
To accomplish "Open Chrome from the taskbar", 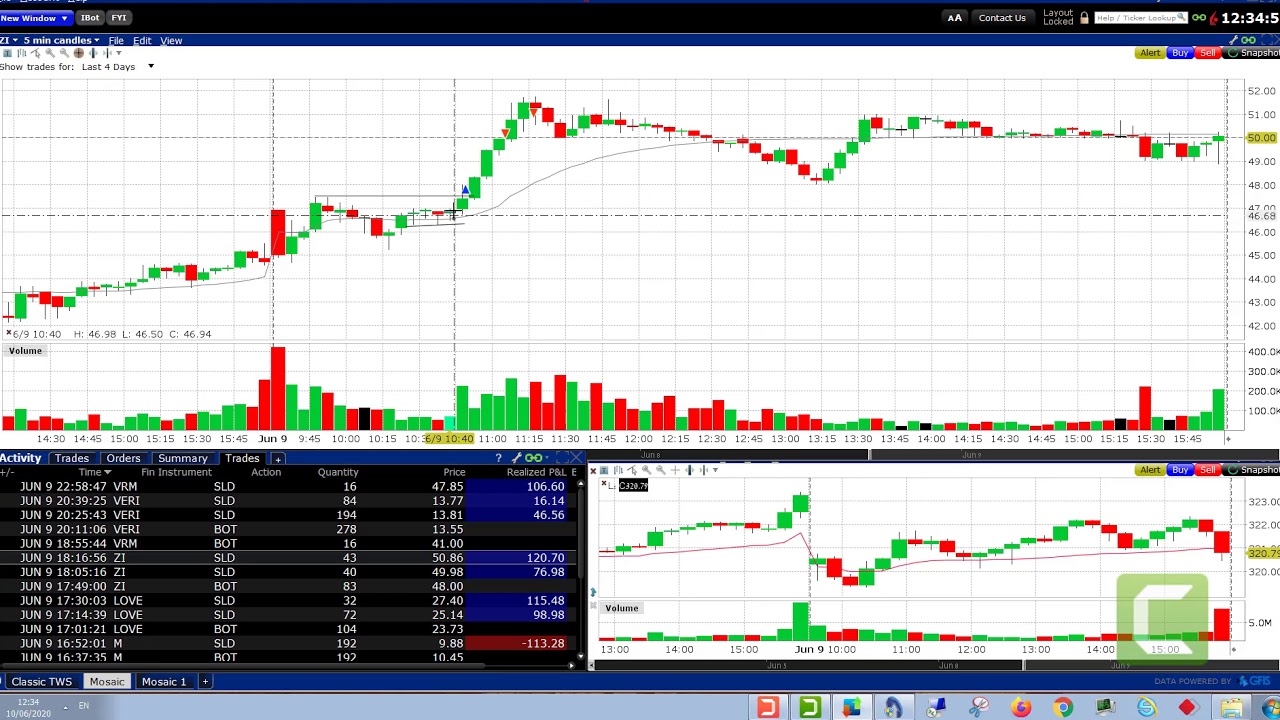I will (1062, 708).
